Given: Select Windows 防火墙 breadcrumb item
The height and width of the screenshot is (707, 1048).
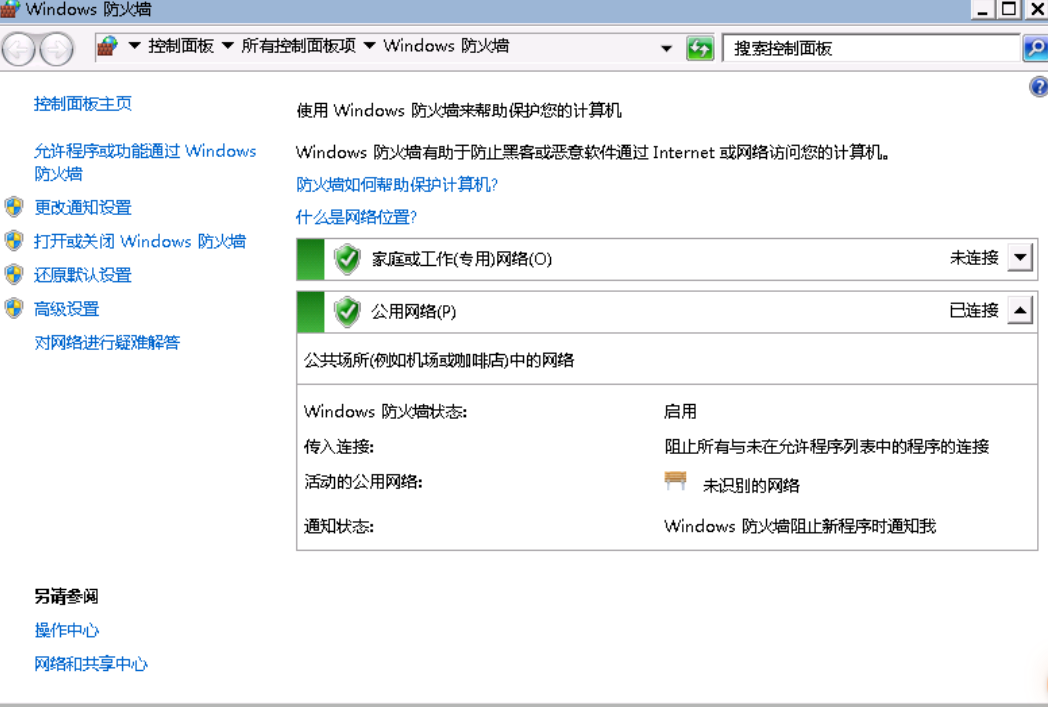Looking at the screenshot, I should pyautogui.click(x=446, y=46).
